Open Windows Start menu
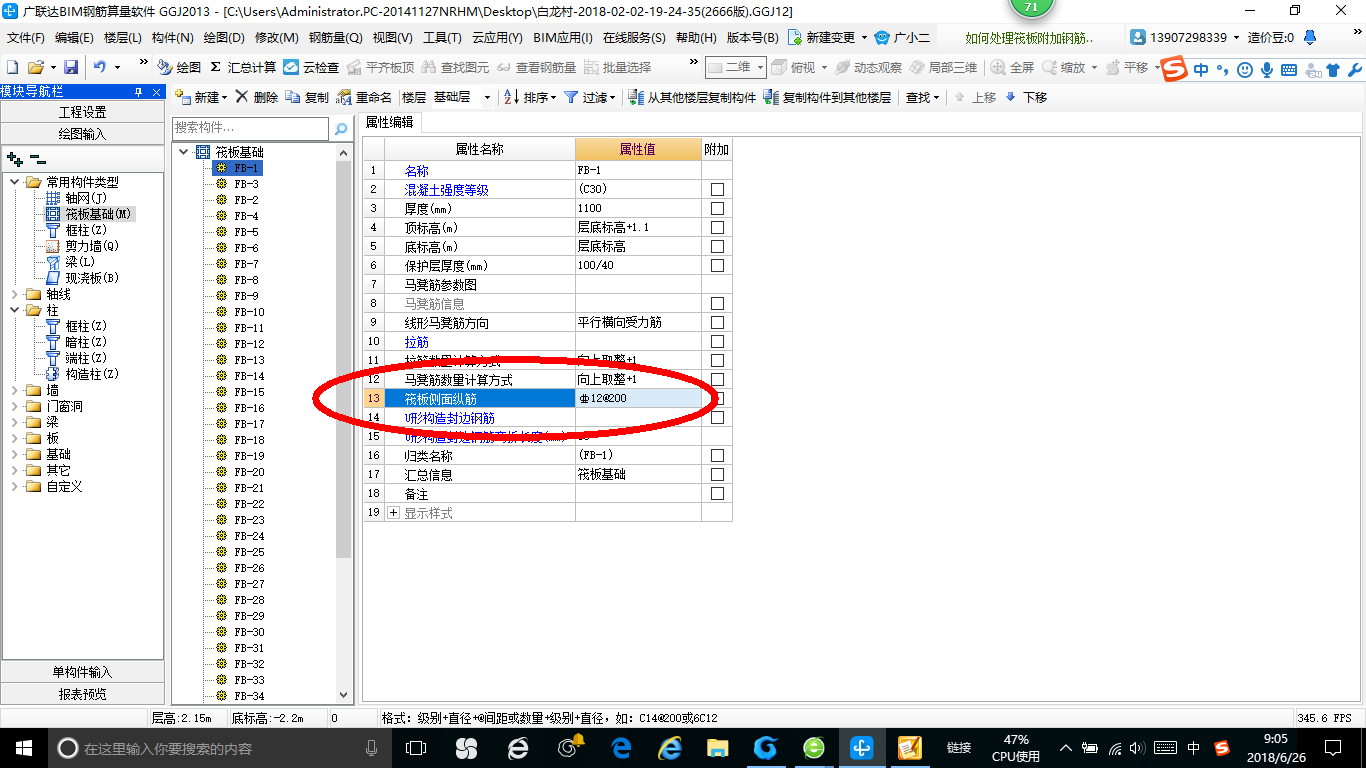The image size is (1366, 768). (22, 747)
